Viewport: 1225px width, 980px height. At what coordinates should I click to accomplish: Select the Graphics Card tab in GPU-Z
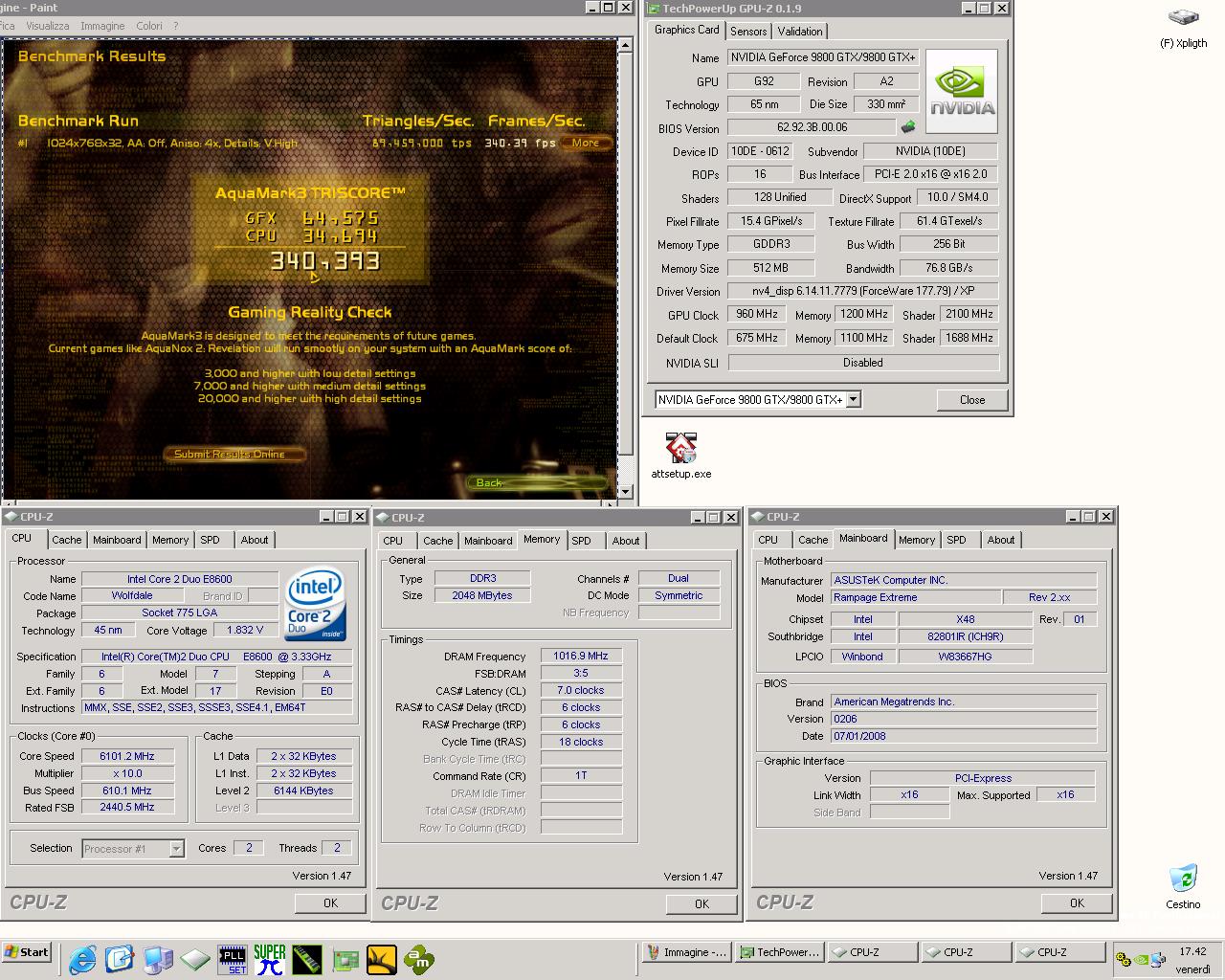pyautogui.click(x=686, y=30)
